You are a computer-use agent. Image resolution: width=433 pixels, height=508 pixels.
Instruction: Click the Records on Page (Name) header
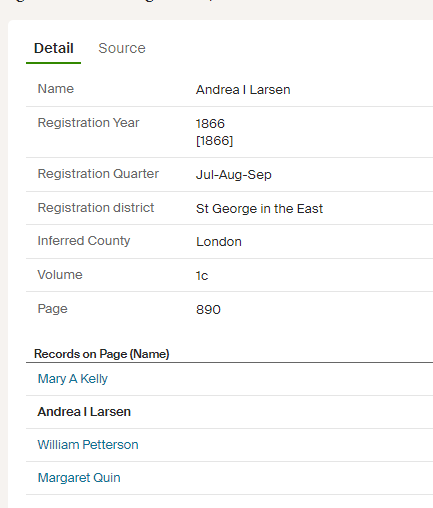102,354
